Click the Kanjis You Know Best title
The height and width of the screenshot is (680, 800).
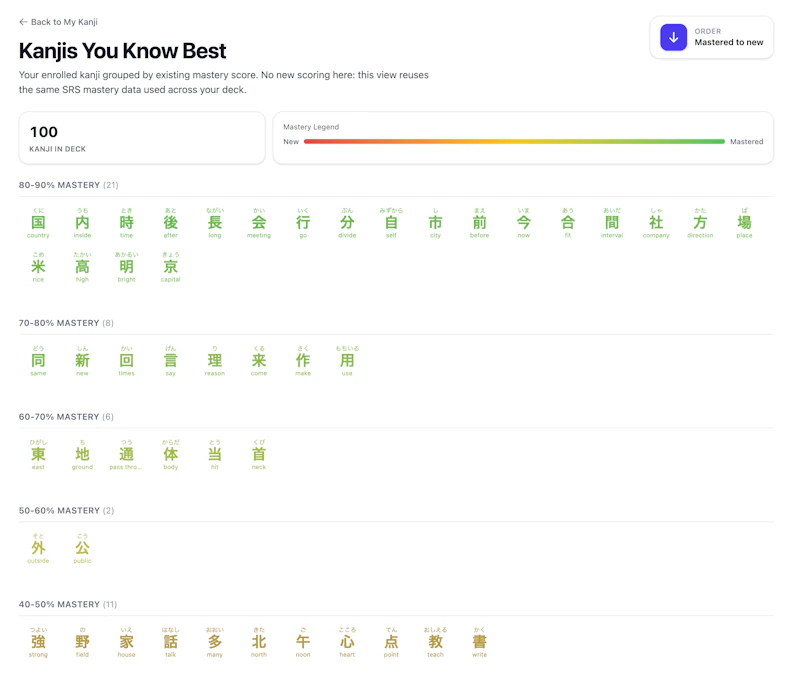(x=122, y=51)
